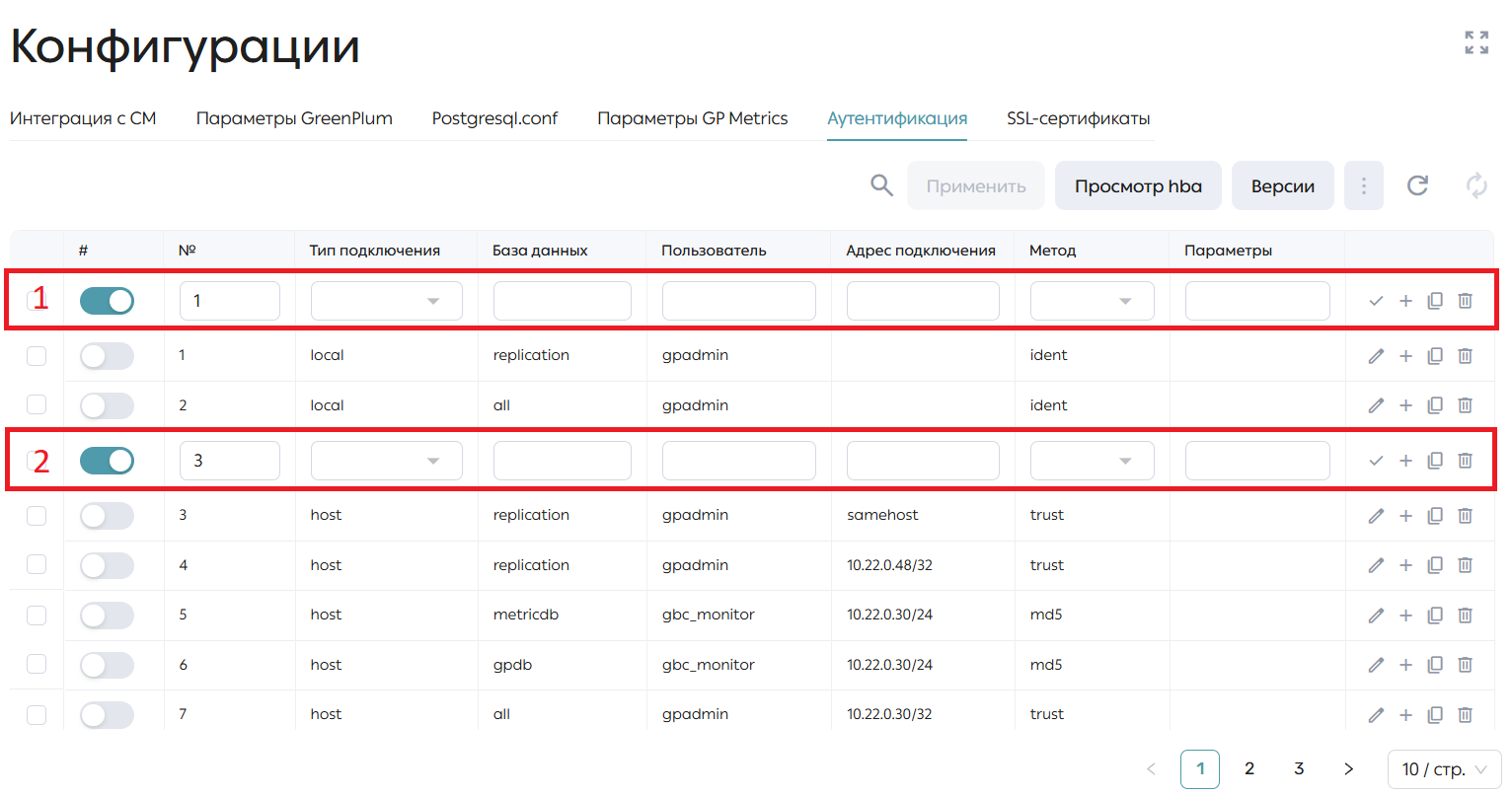Switch to the SSL-сертификаты tab
This screenshot has height=797, width=1512.
coord(1078,118)
